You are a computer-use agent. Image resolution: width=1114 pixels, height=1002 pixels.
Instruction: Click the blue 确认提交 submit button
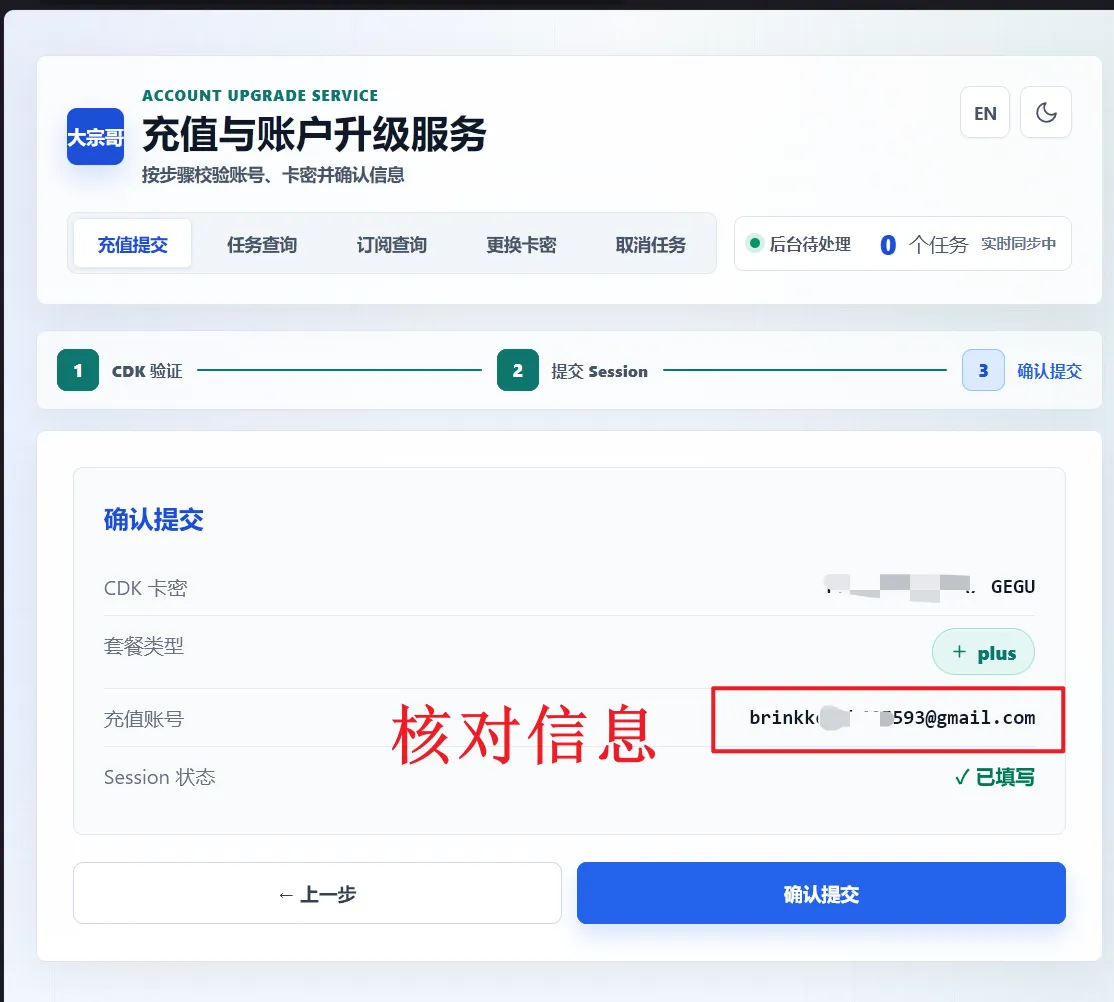pyautogui.click(x=821, y=893)
